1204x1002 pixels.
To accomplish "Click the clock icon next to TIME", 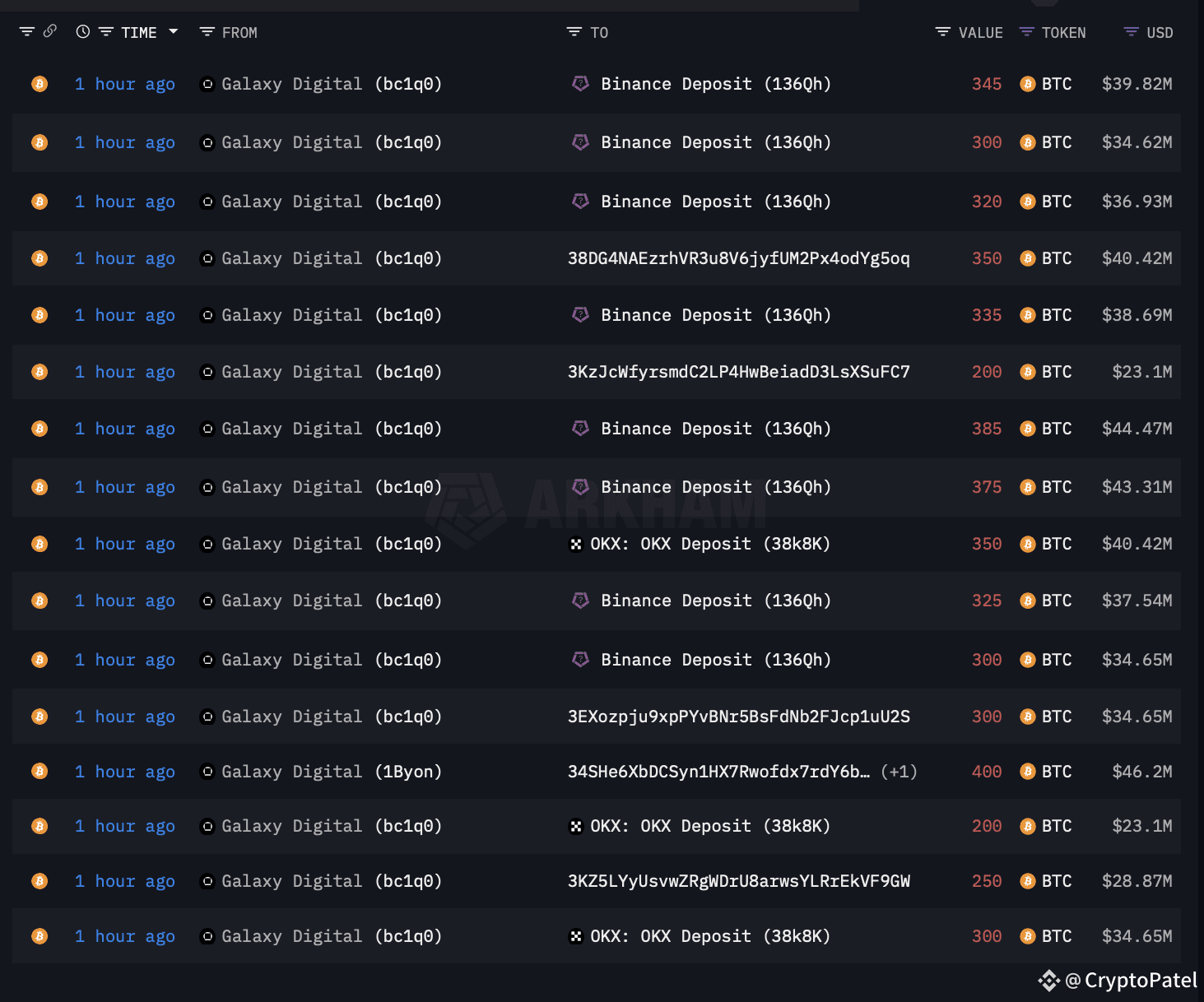I will [83, 32].
